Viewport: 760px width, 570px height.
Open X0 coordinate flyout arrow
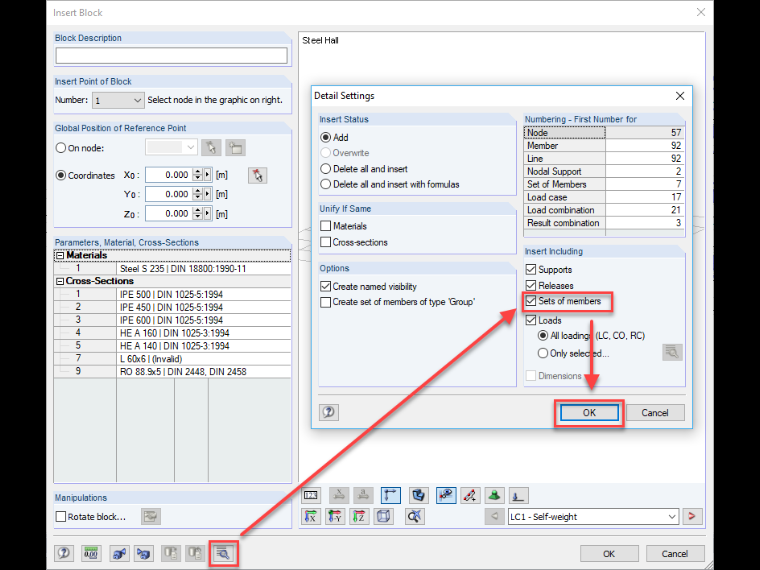(x=207, y=175)
